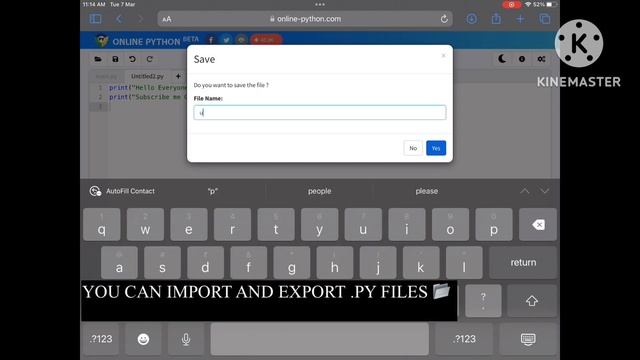Tap the u key

tap(363, 224)
